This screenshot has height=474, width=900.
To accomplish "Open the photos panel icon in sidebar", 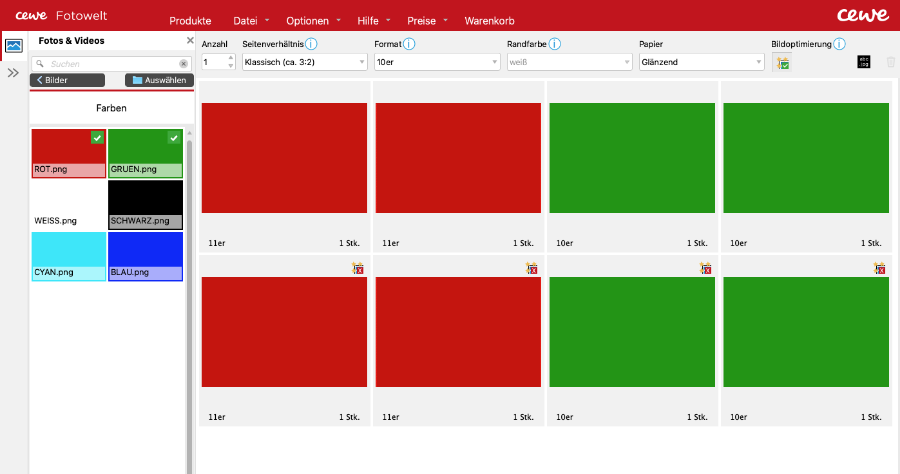I will (x=14, y=46).
